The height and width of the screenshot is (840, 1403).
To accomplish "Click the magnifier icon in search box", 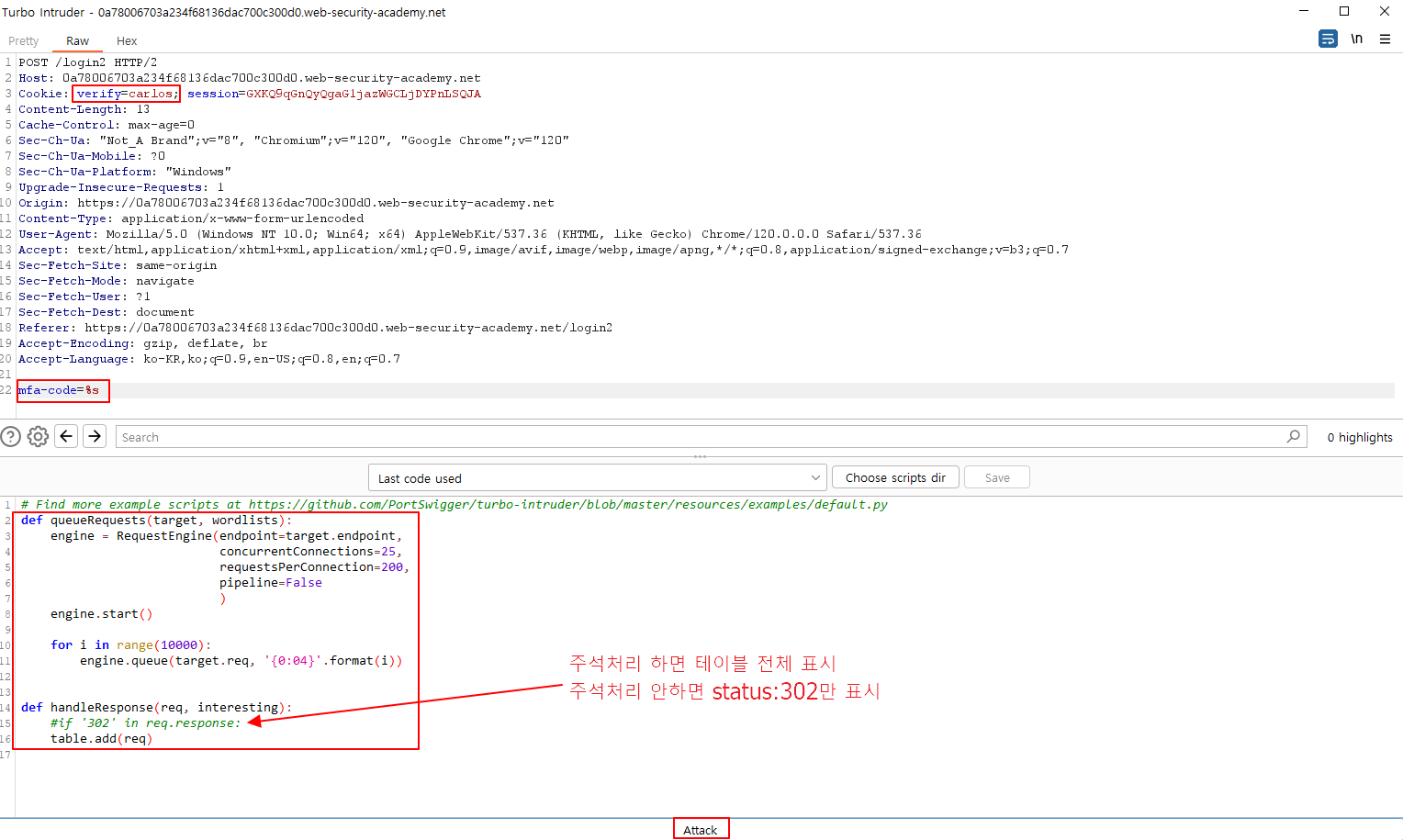I will tap(1294, 436).
